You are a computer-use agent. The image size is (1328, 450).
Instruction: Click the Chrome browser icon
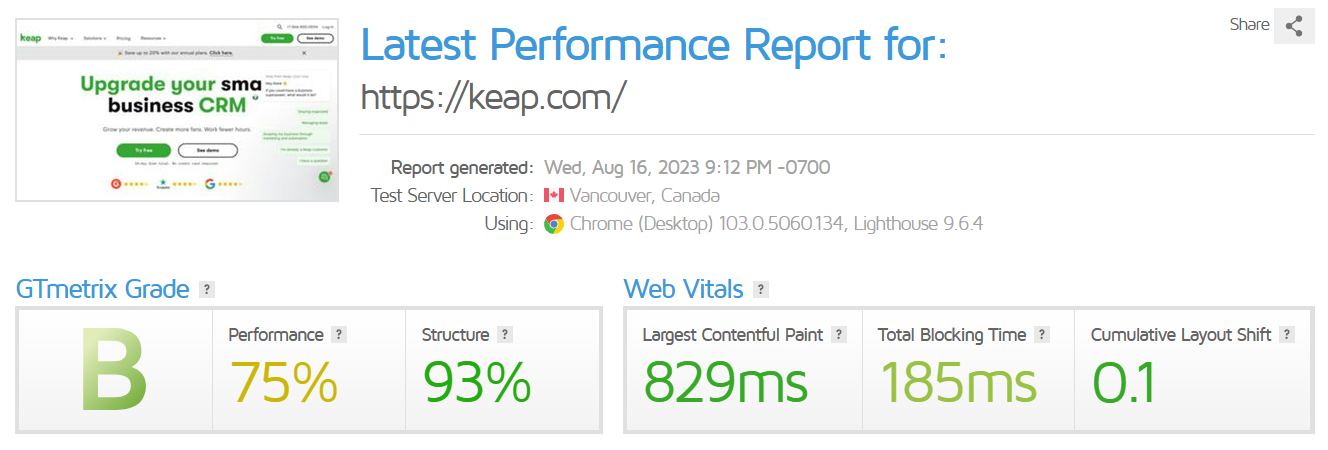pos(554,224)
